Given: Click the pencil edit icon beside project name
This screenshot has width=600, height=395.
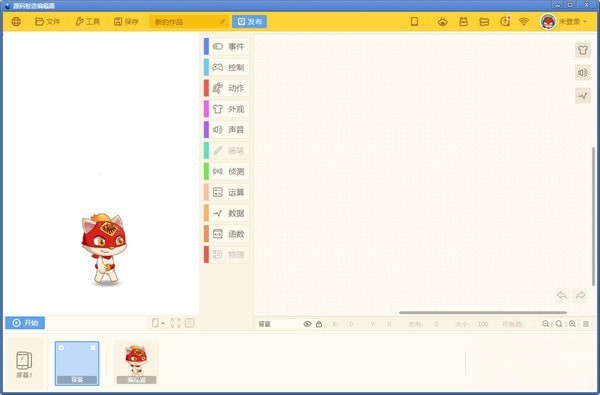Looking at the screenshot, I should pos(222,22).
